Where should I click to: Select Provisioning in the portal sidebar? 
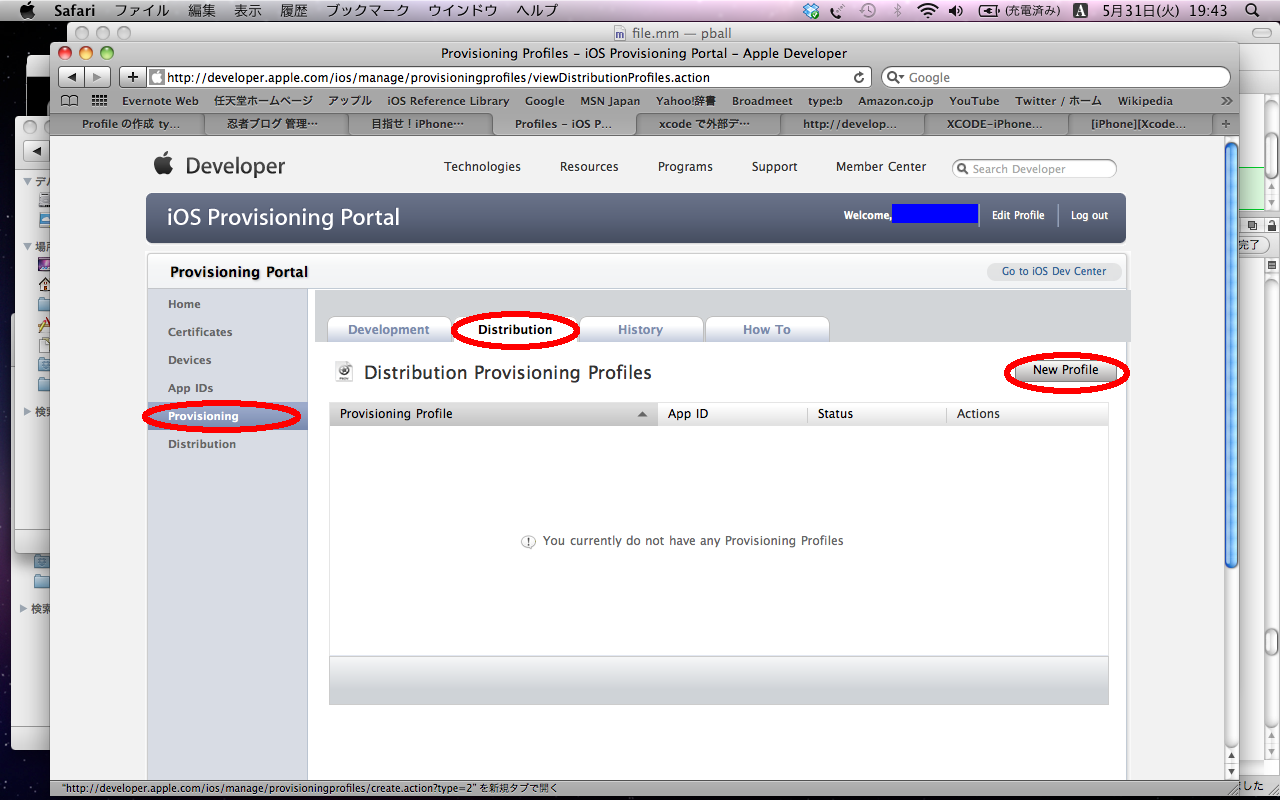227,416
